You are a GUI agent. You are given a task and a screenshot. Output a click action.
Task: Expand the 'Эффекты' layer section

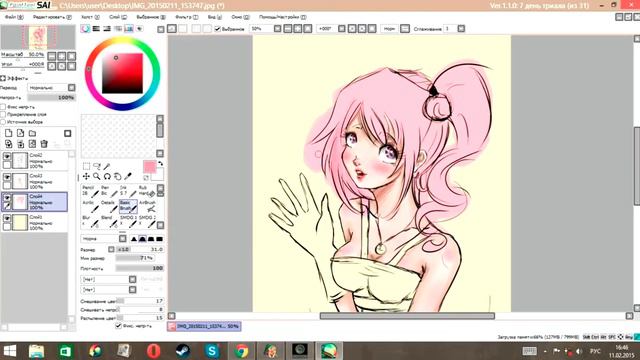3,78
